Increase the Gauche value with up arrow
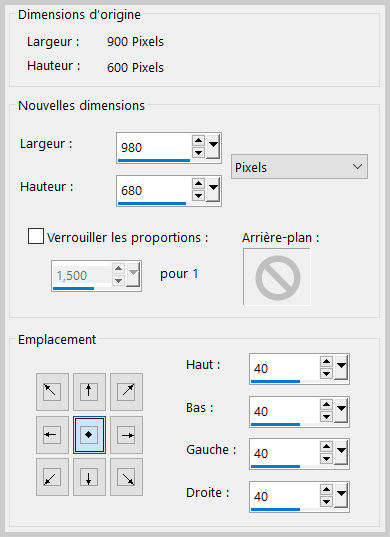The height and width of the screenshot is (537, 390). click(x=326, y=446)
